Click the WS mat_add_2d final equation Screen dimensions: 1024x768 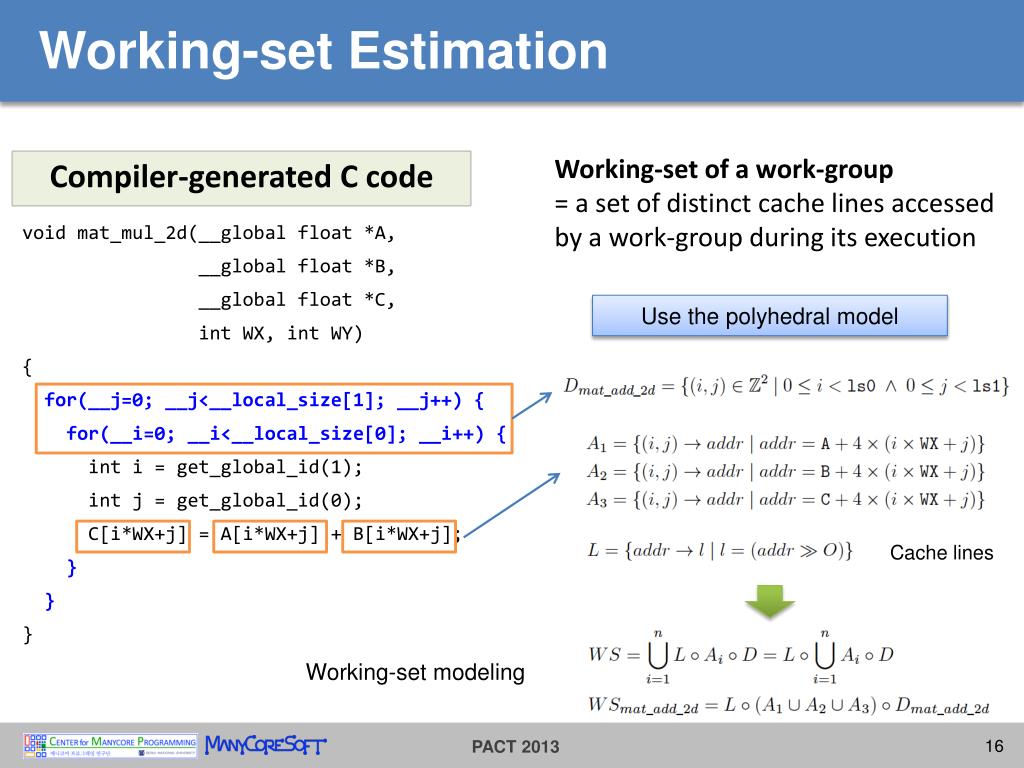point(788,707)
